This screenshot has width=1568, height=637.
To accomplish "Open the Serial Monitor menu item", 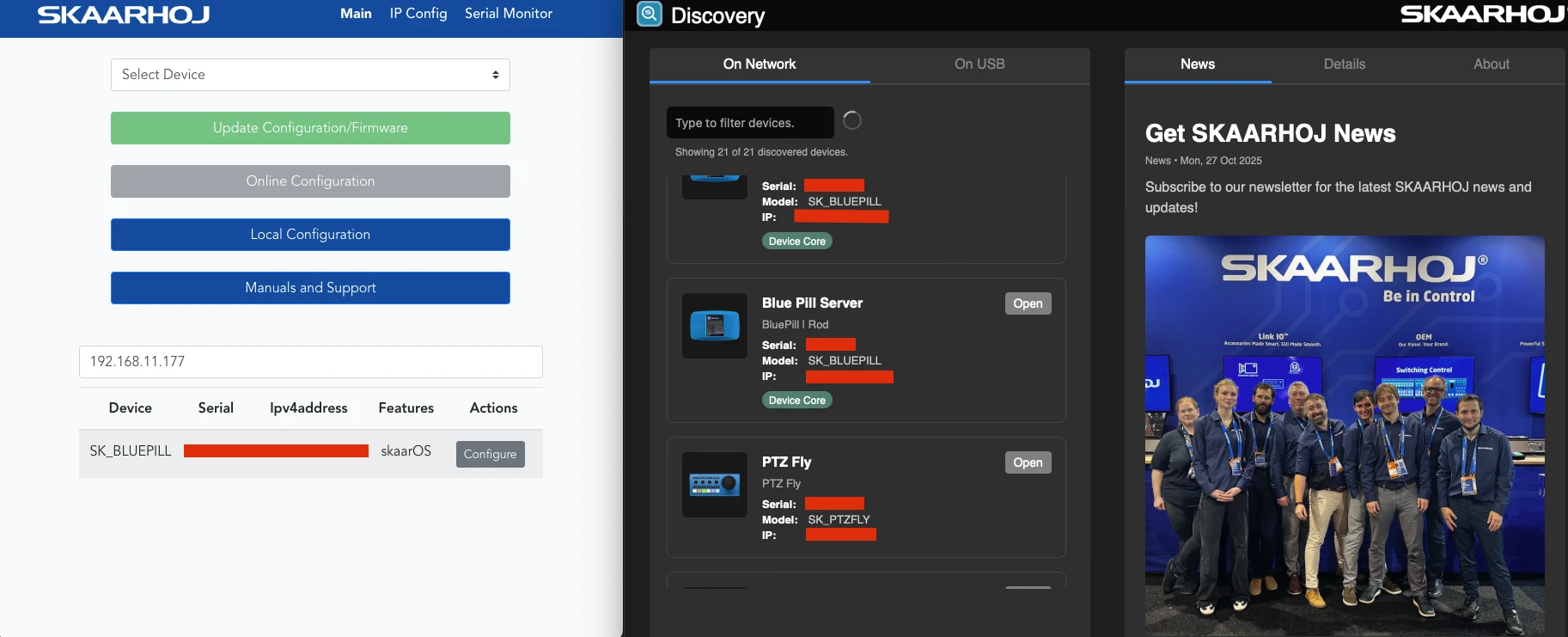I will point(508,14).
